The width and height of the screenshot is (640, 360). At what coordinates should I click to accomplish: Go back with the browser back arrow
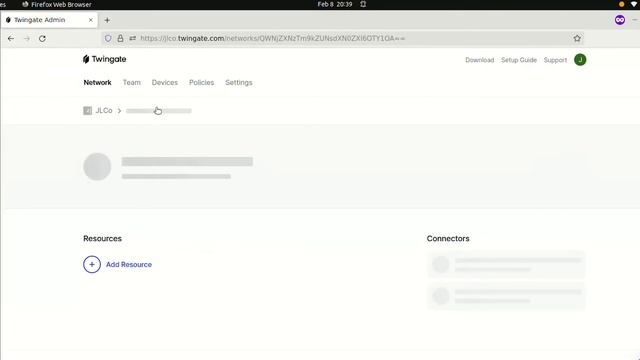click(11, 38)
